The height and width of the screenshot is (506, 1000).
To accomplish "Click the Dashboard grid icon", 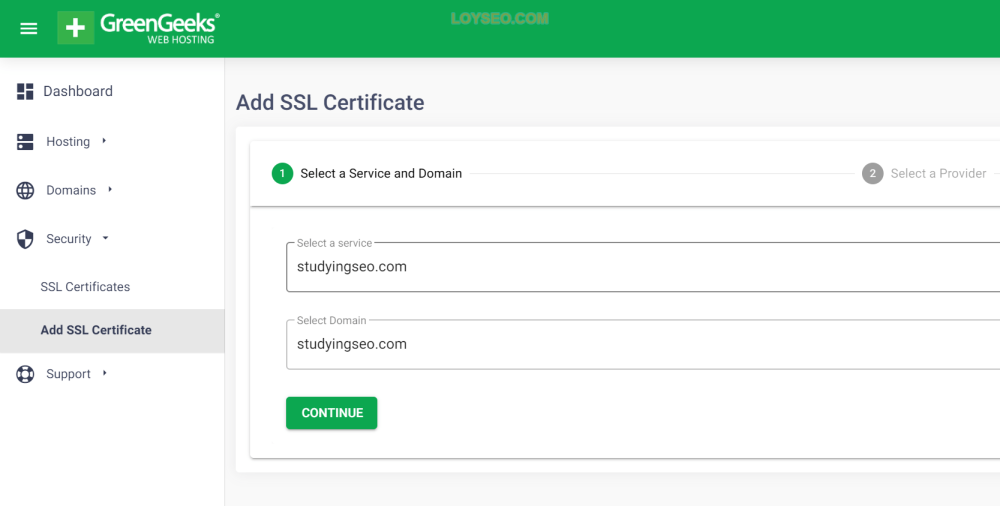I will tap(25, 91).
